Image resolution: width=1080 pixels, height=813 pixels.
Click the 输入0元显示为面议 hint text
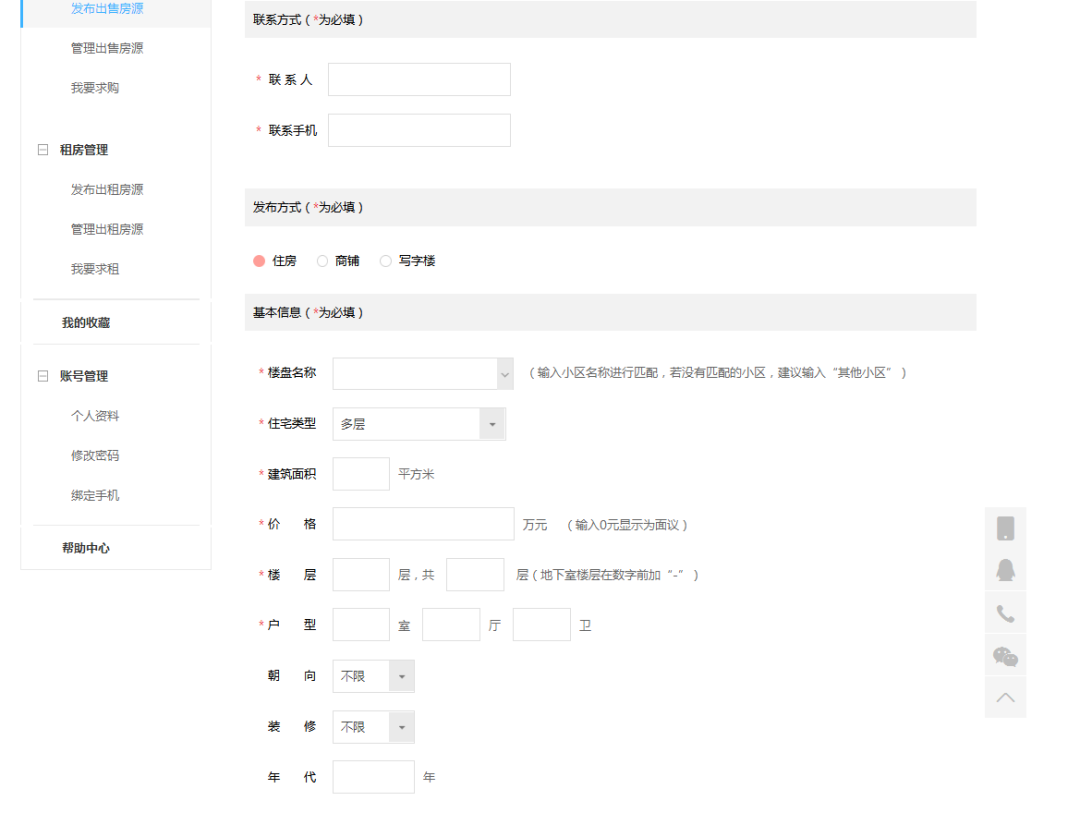tap(627, 525)
